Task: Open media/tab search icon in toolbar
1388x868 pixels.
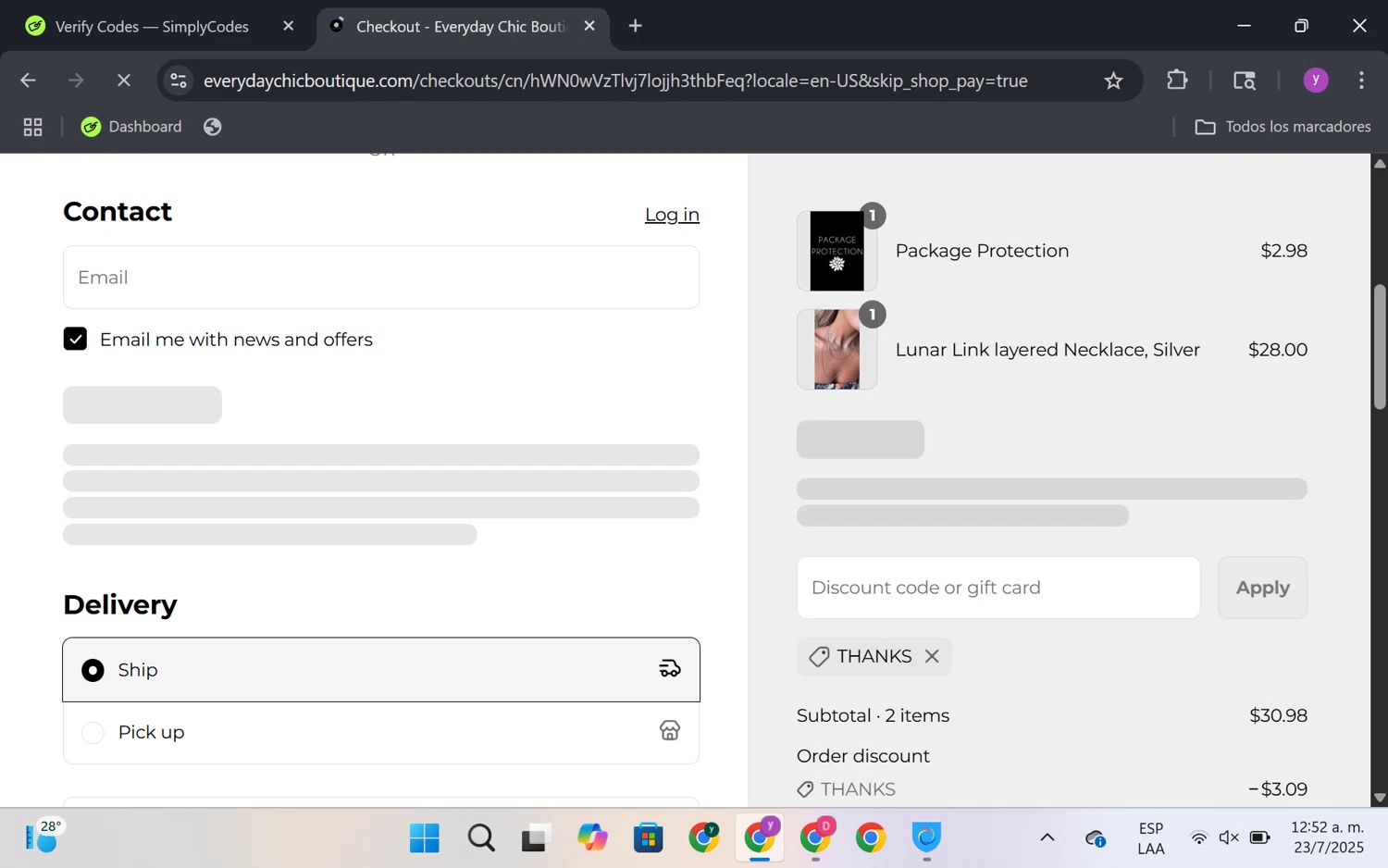Action: (1245, 81)
